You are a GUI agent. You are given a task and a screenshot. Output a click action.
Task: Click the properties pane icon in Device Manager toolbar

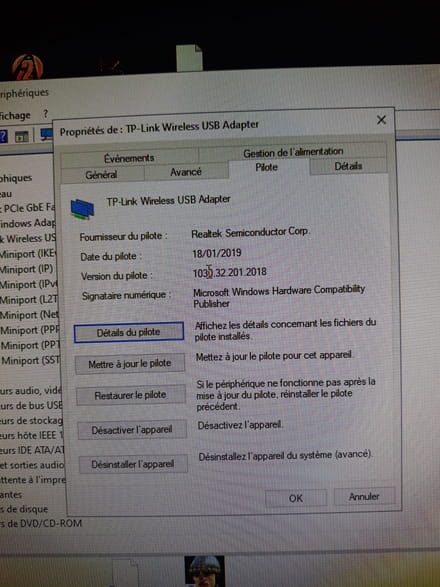pos(22,136)
